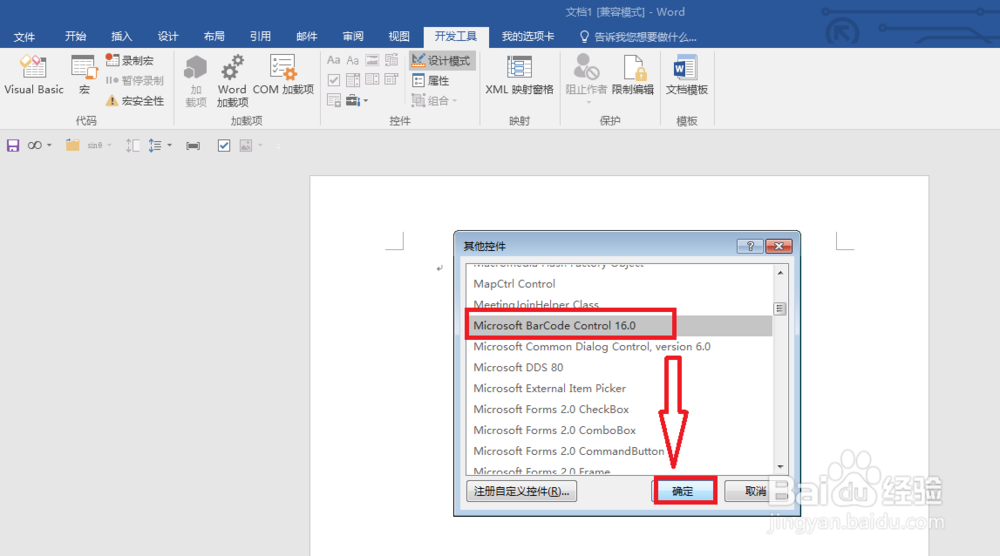Select Microsoft BarCode Control 16.0
Screen dimensions: 1000x556
tap(619, 325)
